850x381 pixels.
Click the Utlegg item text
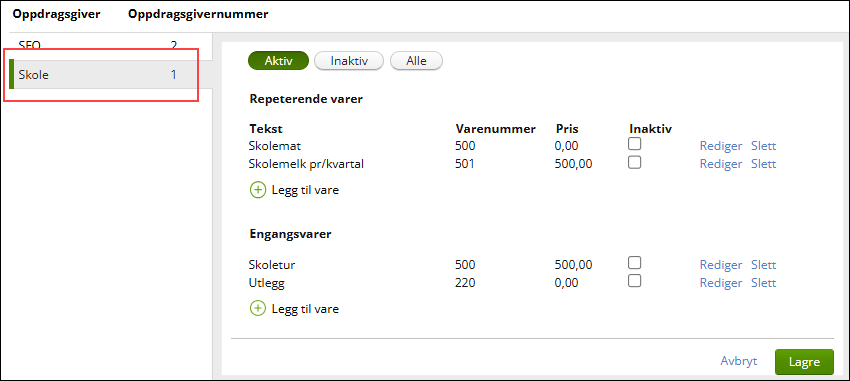tap(266, 283)
